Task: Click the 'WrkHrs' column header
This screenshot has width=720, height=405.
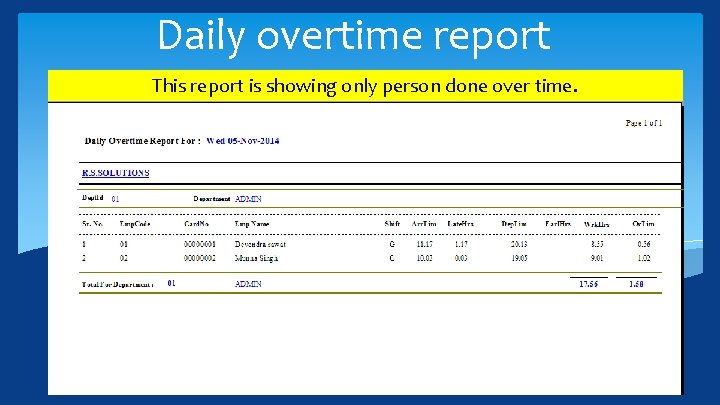Action: coord(596,225)
